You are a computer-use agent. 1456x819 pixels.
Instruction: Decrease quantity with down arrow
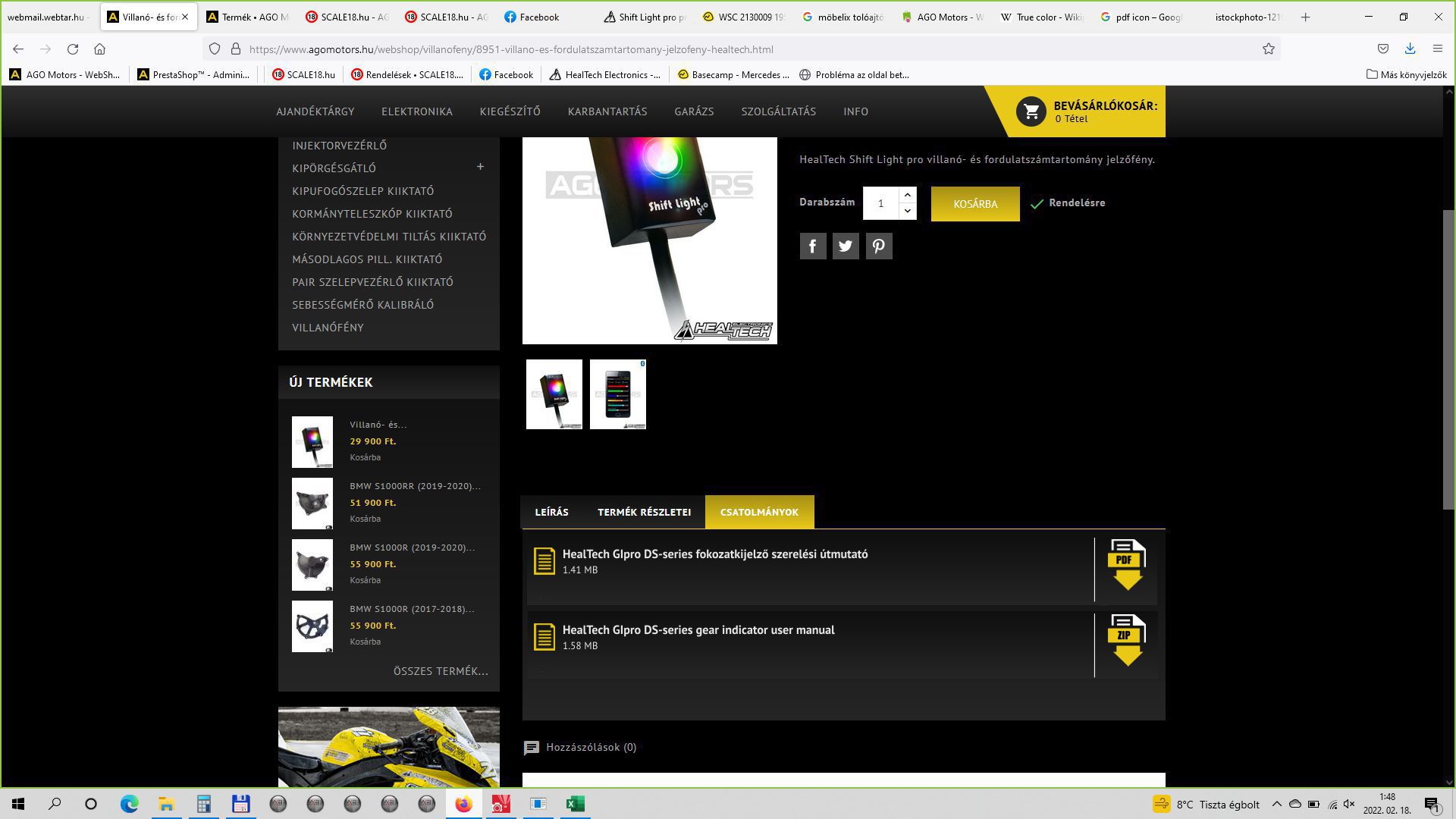point(907,212)
